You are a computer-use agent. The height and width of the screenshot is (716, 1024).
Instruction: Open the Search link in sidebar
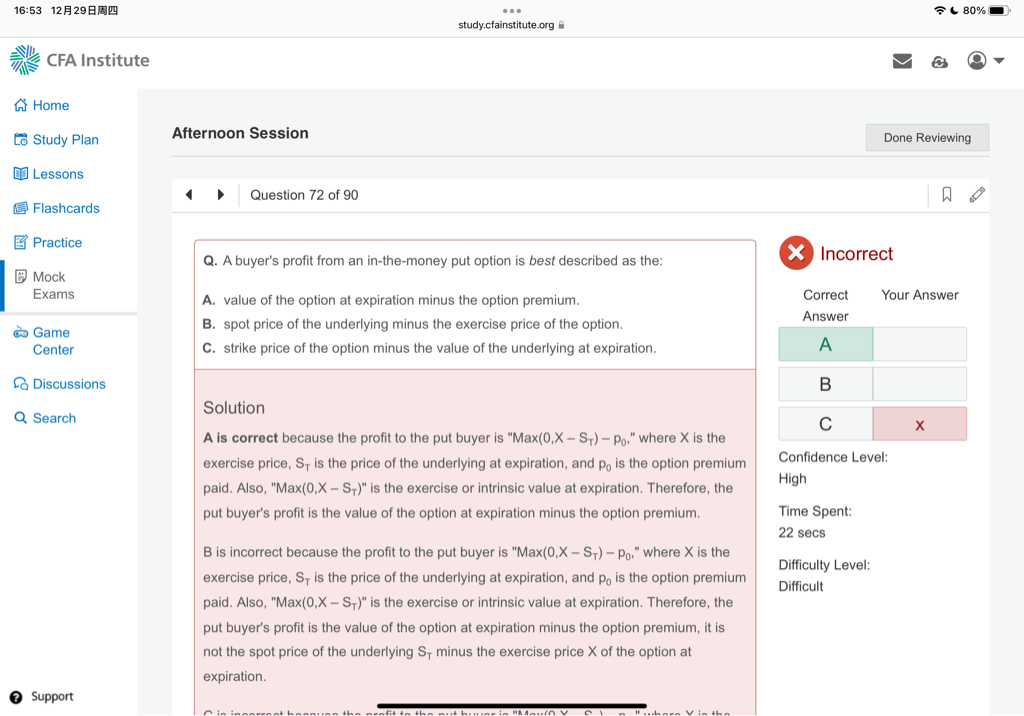click(54, 418)
